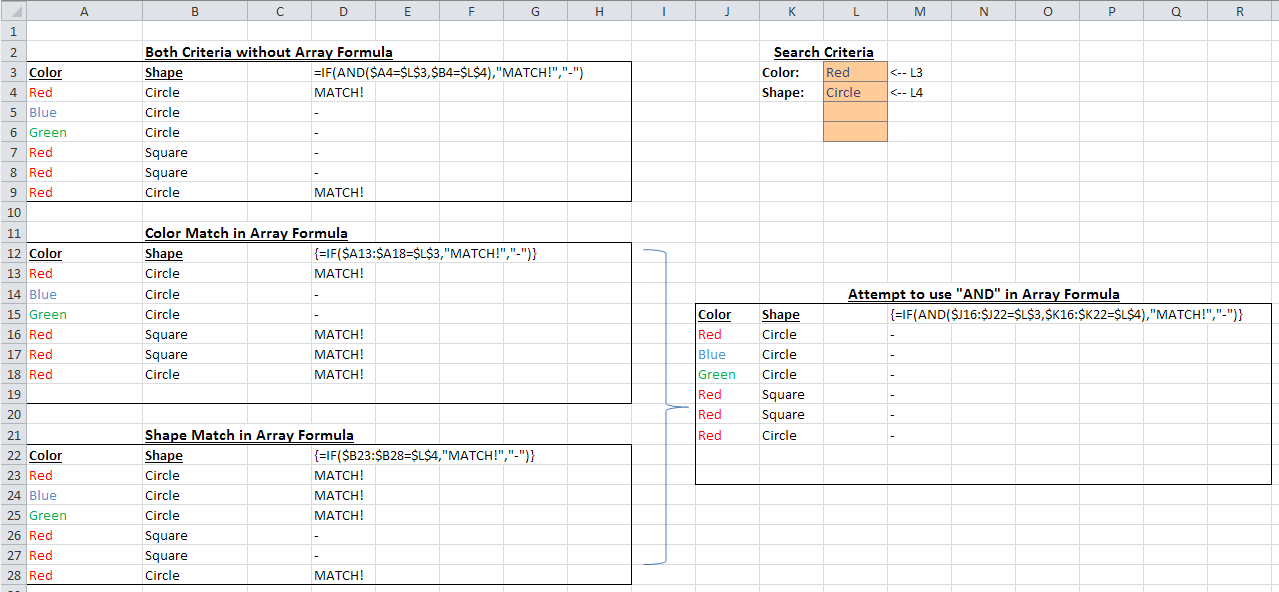Click the 'Search Criteria' heading
The height and width of the screenshot is (592, 1279).
tap(823, 52)
